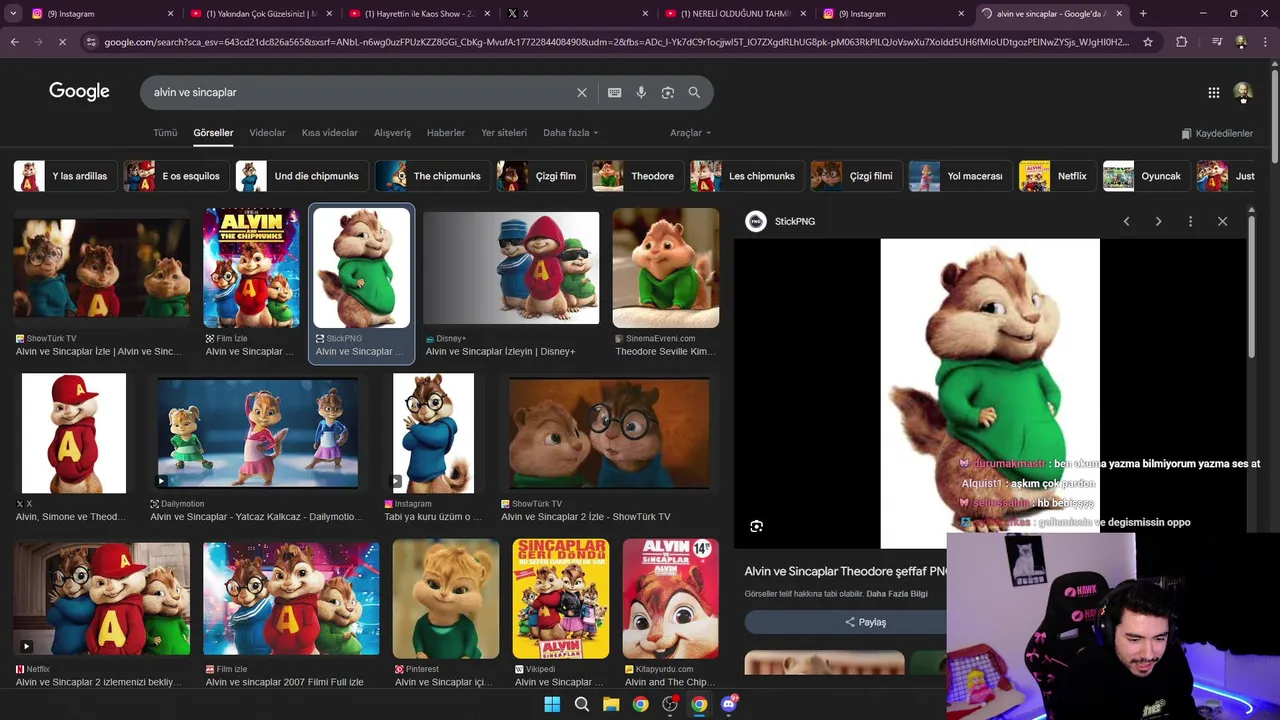The width and height of the screenshot is (1280, 720).
Task: Switch to Alışveriş tab
Action: tap(392, 133)
